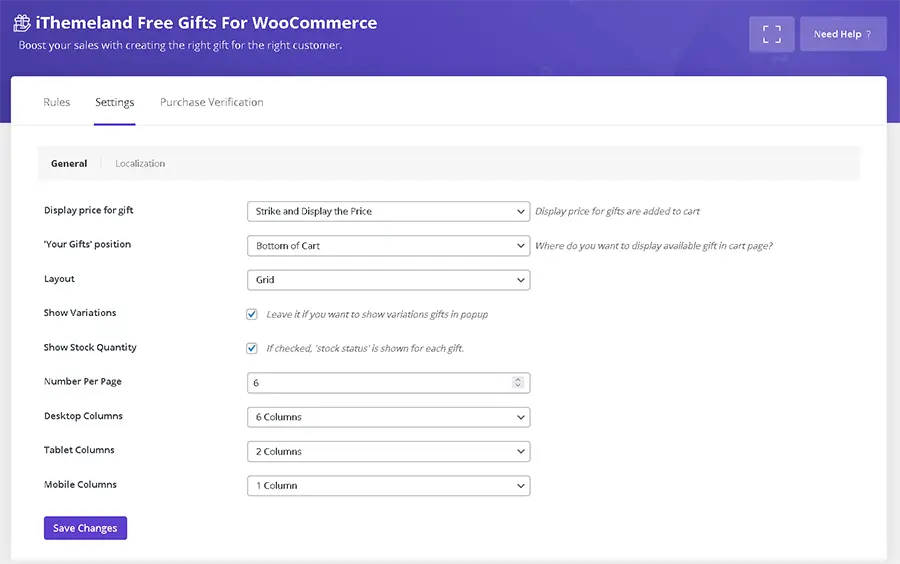The width and height of the screenshot is (900, 564).
Task: Uncheck the Show Stock Quantity checkbox
Action: (252, 349)
